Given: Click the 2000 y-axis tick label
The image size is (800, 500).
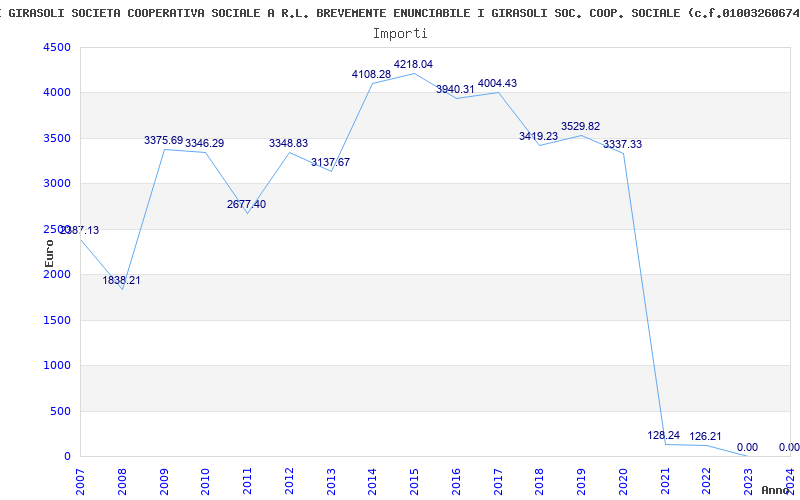Looking at the screenshot, I should coord(57,274).
